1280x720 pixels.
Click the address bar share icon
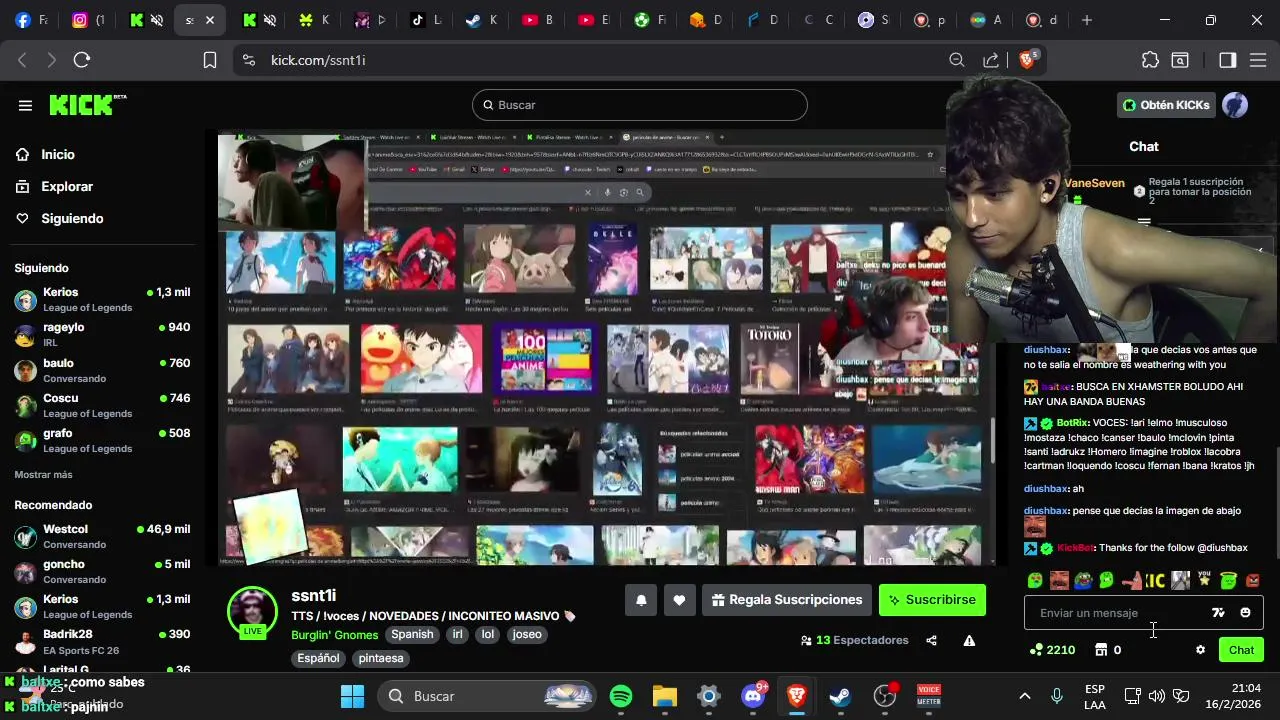991,60
